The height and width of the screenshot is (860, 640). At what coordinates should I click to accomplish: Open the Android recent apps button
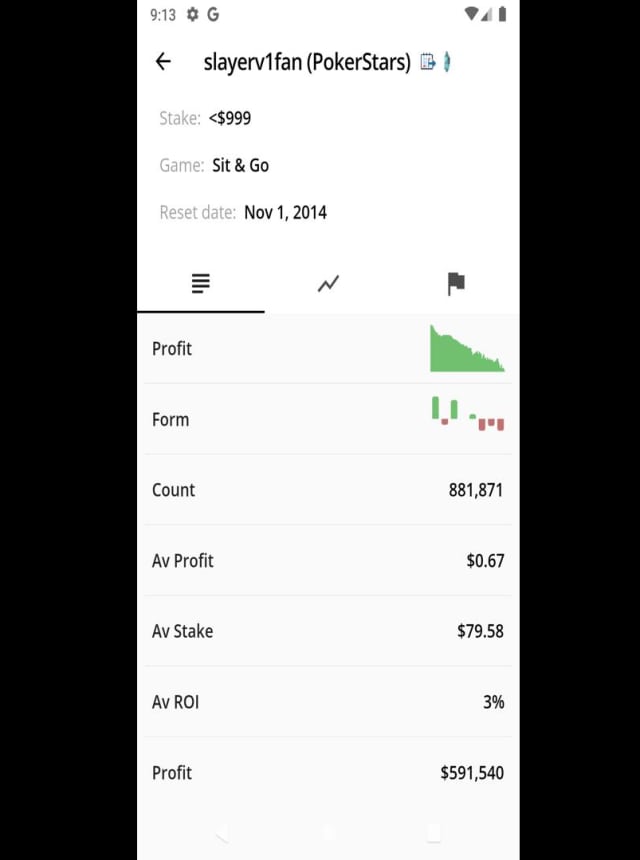coord(434,833)
